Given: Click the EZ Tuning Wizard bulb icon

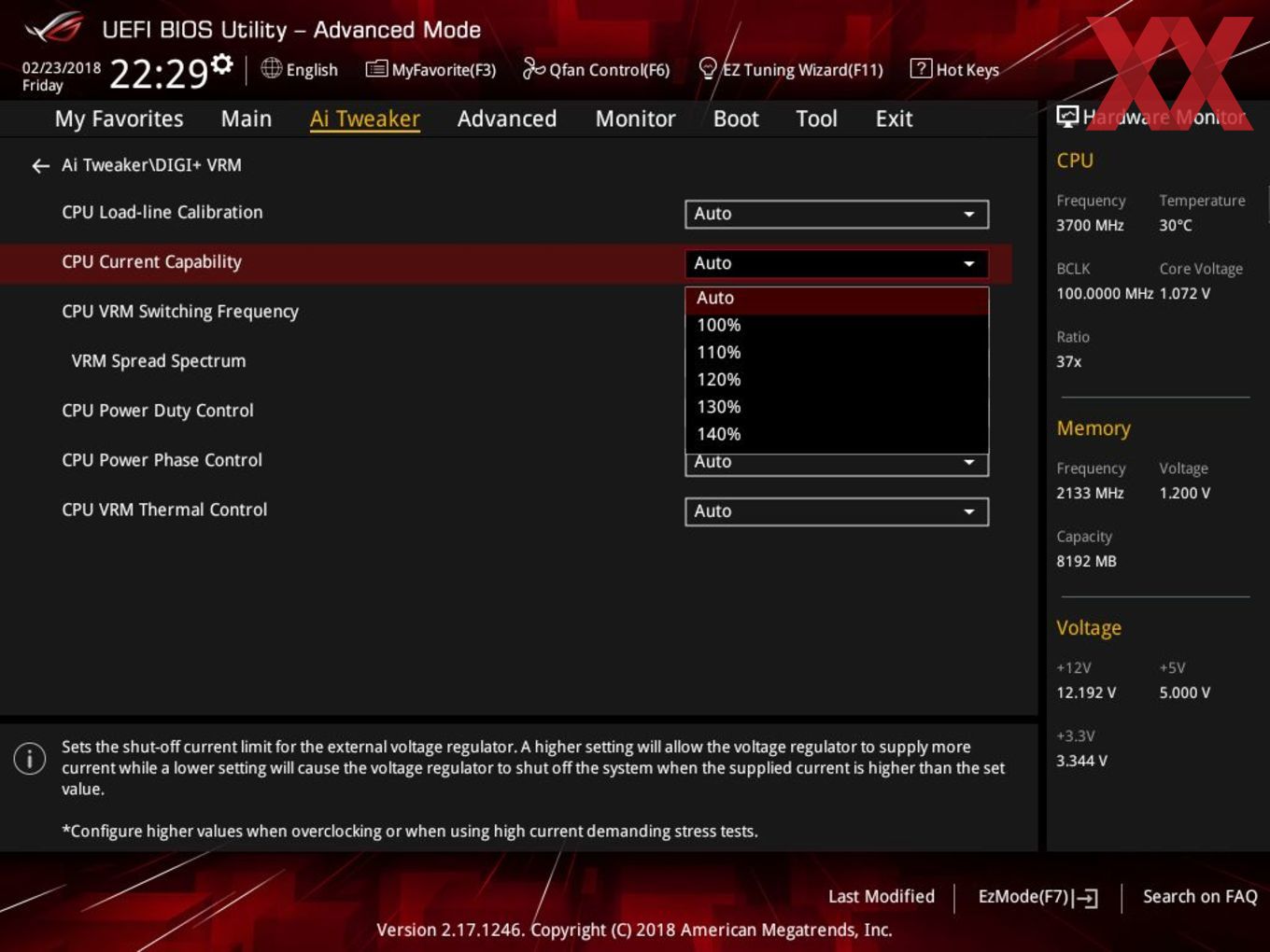Looking at the screenshot, I should 708,68.
